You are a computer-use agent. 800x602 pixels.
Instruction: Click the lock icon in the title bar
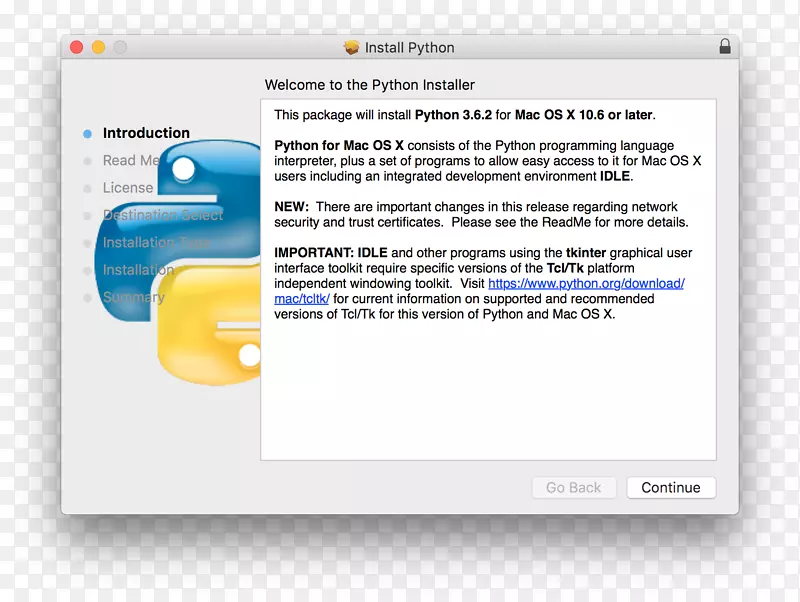[x=726, y=47]
